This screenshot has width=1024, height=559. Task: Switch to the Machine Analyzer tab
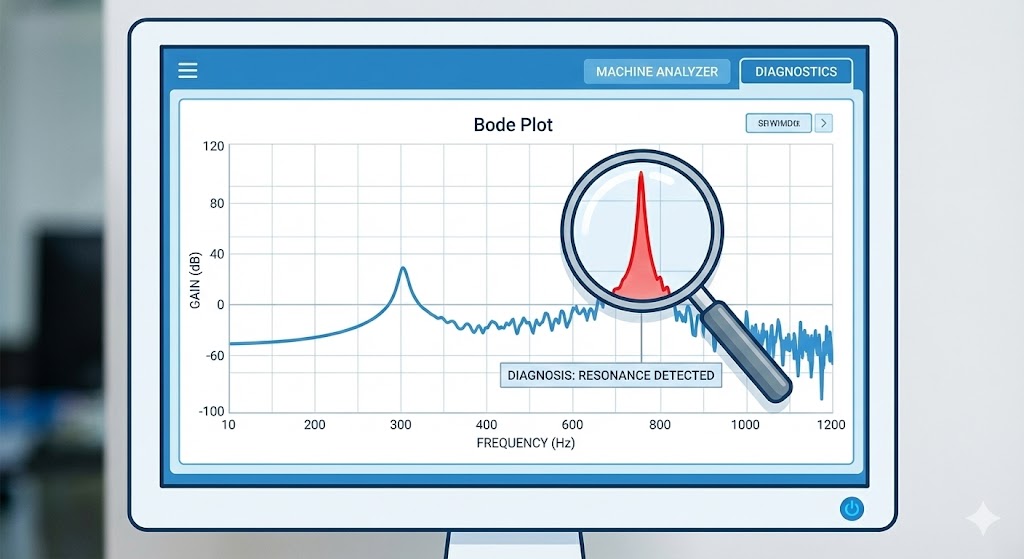click(657, 72)
